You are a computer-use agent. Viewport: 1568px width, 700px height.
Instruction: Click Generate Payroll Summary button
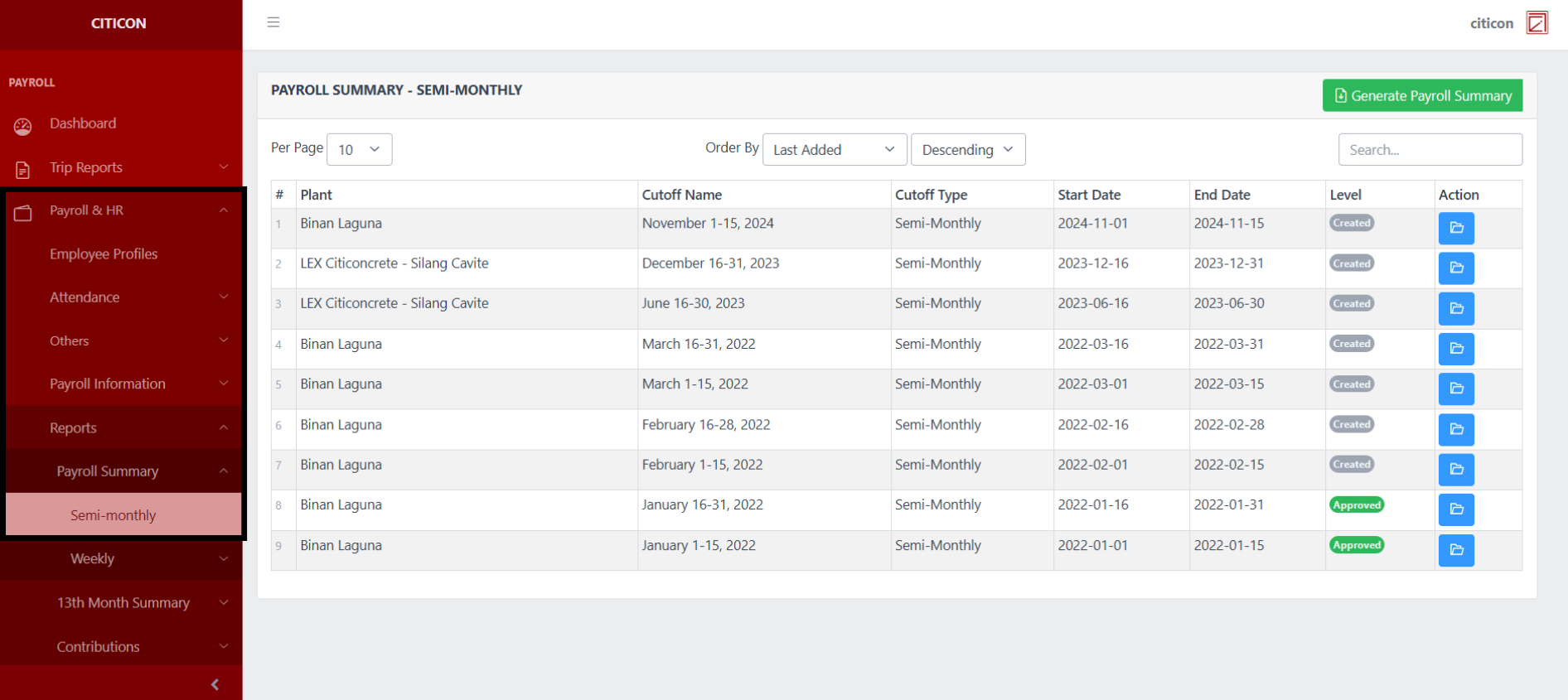(x=1422, y=96)
